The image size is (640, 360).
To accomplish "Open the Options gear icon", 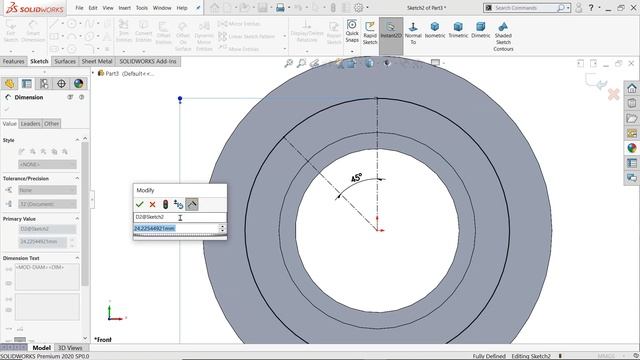I will coord(358,8).
